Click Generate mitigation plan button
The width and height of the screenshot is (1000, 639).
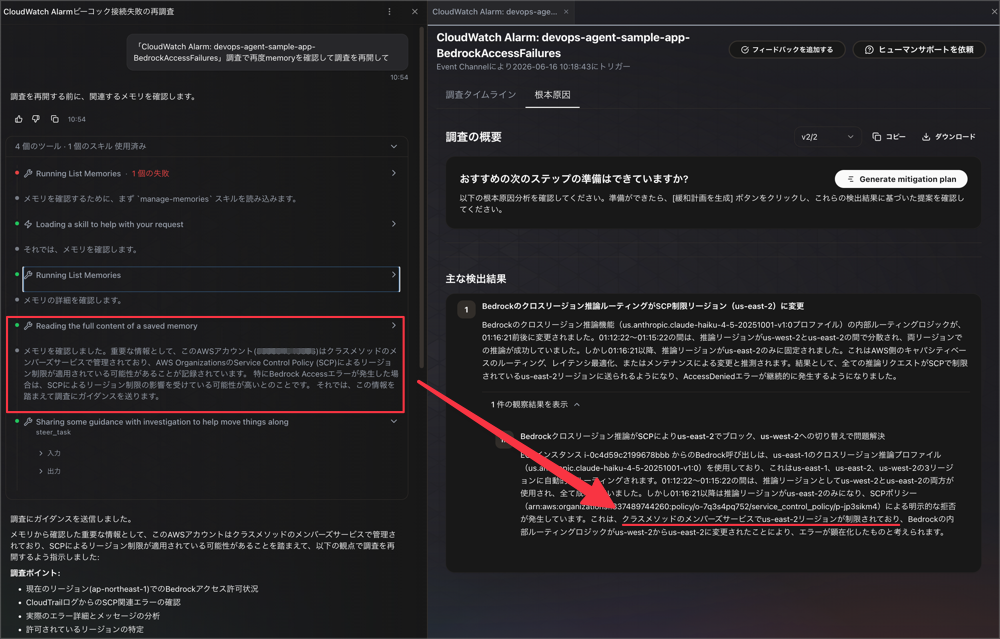[901, 179]
